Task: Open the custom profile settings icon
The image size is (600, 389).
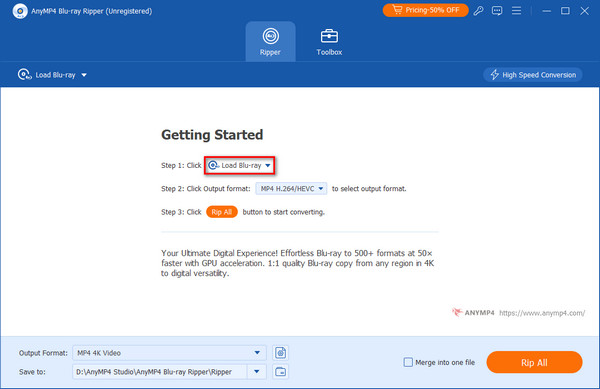Action: (x=280, y=353)
